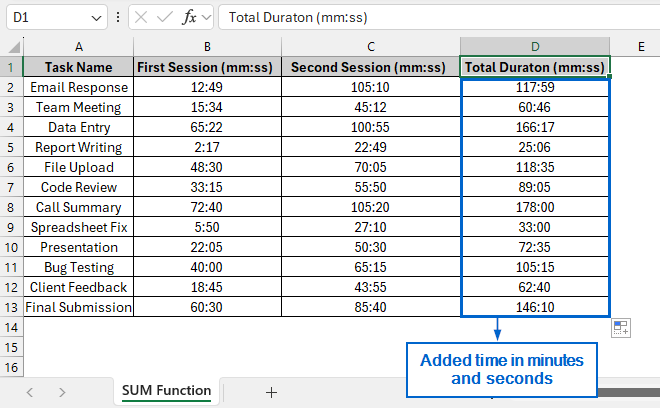
Task: Select column E header
Action: [641, 47]
